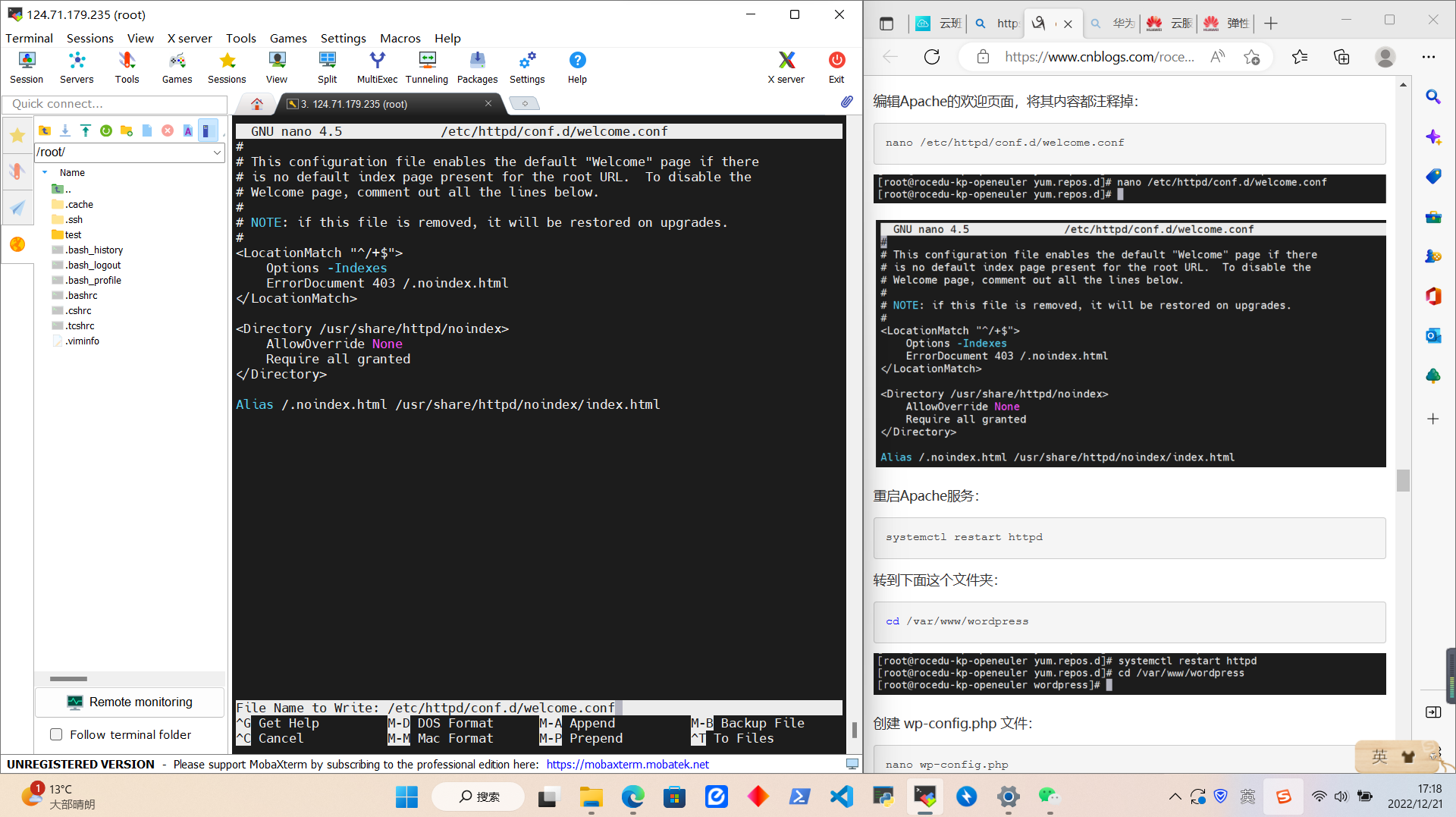Image resolution: width=1456 pixels, height=817 pixels.
Task: Launch MultiExec from the toolbar
Action: (x=377, y=67)
